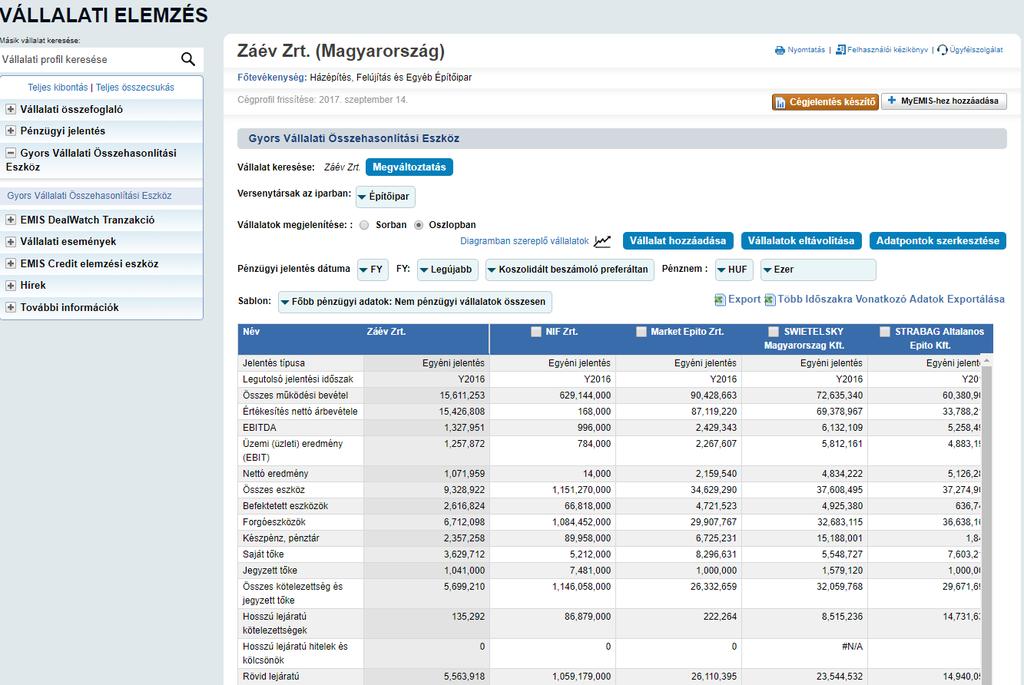The width and height of the screenshot is (1024, 685).
Task: Click the search magnifier icon
Action: click(x=188, y=59)
